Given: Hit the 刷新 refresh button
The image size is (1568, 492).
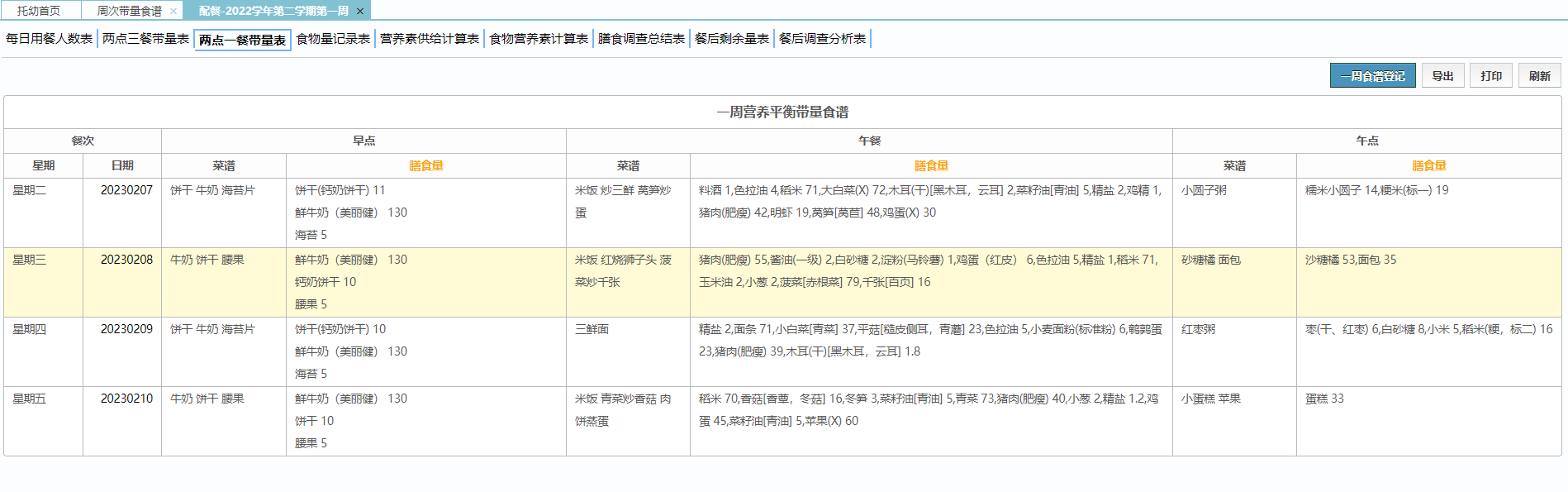Looking at the screenshot, I should [x=1539, y=75].
